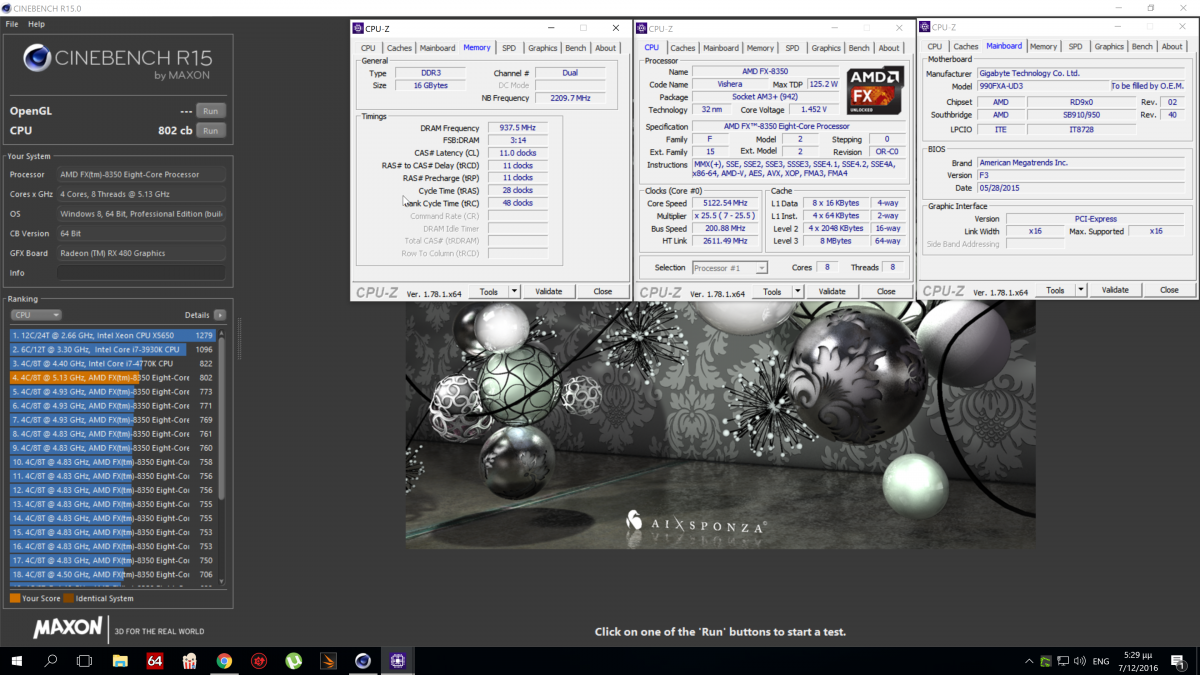
Task: Click the AMD FX Unlocked logo
Action: coord(876,89)
